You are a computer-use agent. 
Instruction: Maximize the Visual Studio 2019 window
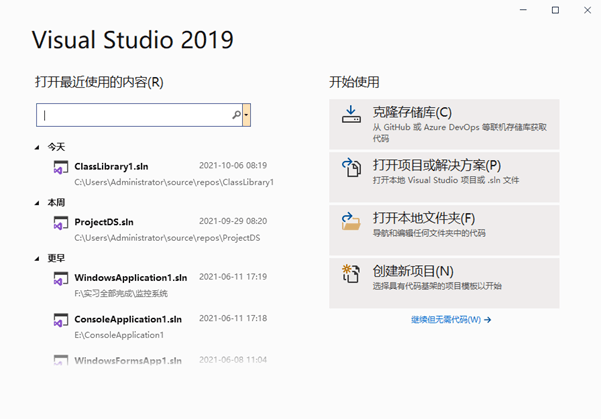coord(555,10)
